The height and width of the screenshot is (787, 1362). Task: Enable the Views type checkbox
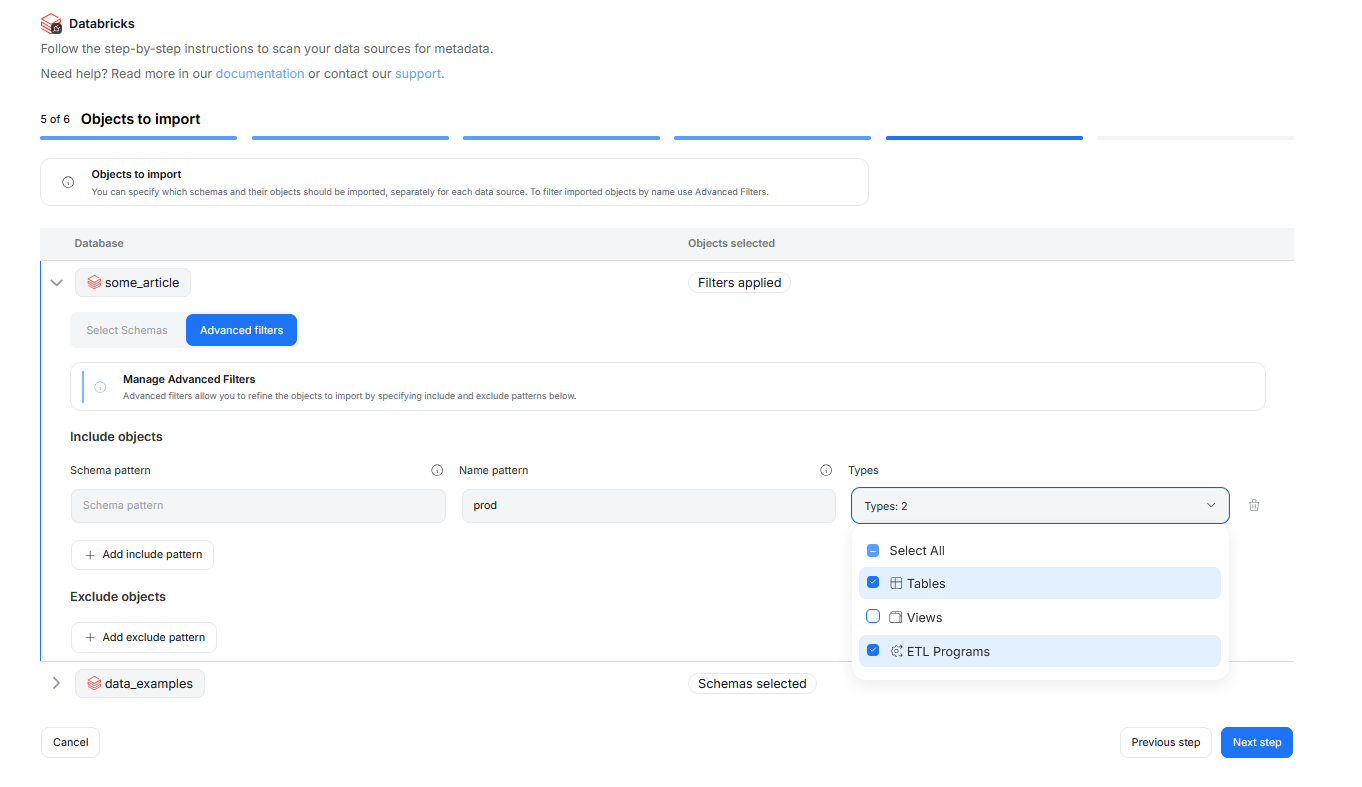[873, 617]
